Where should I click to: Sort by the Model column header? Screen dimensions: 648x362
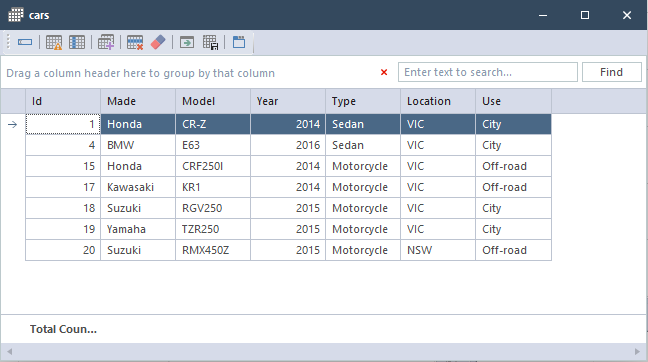(x=213, y=101)
